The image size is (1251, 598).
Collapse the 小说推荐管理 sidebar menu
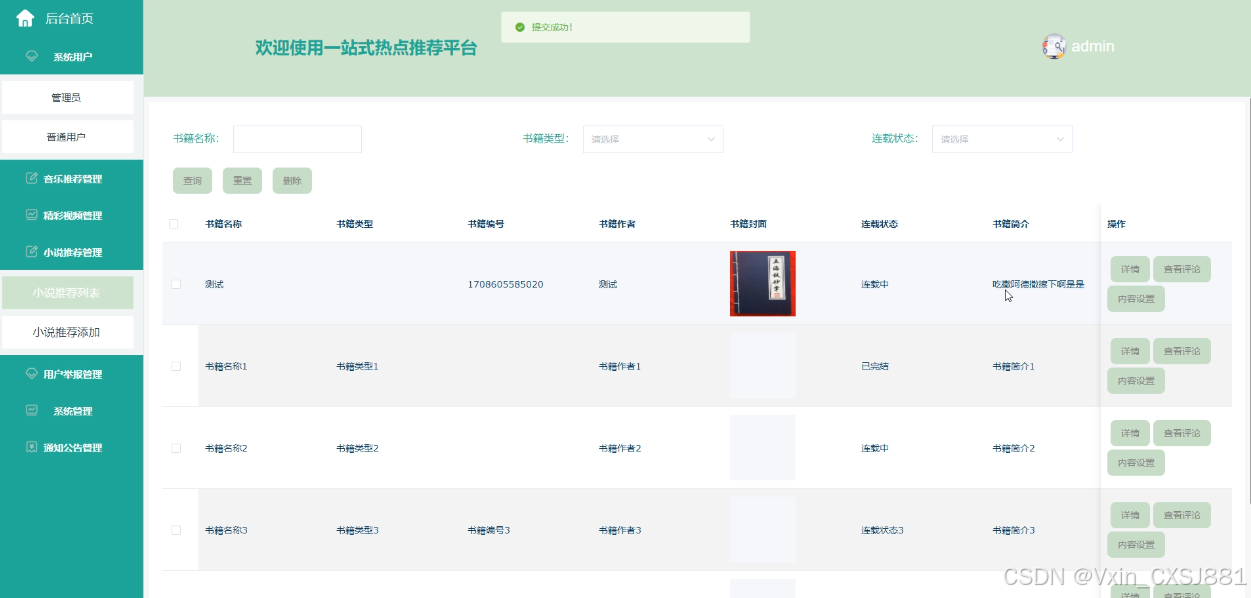pos(72,252)
